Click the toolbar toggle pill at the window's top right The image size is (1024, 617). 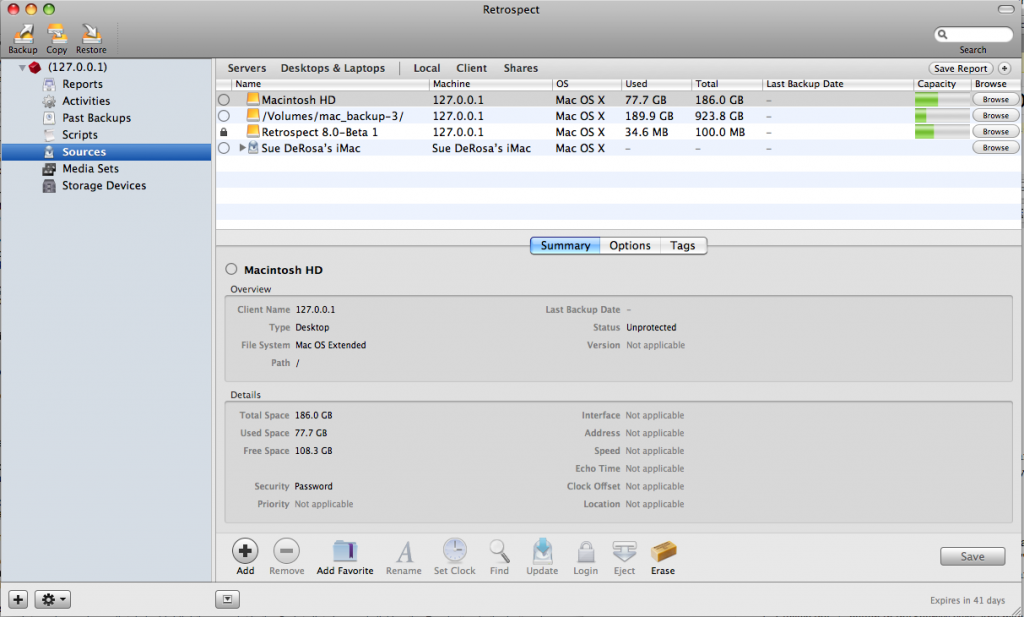click(x=1006, y=9)
